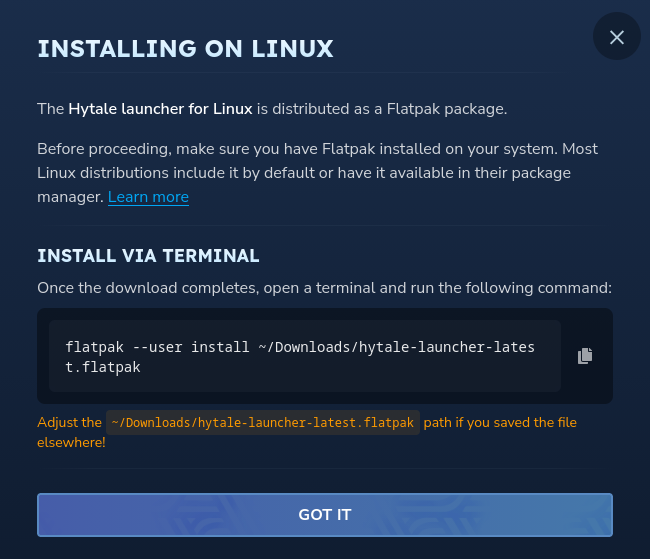The height and width of the screenshot is (559, 650).
Task: Click the INSTALLING ON LINUX heading
Action: click(x=185, y=49)
